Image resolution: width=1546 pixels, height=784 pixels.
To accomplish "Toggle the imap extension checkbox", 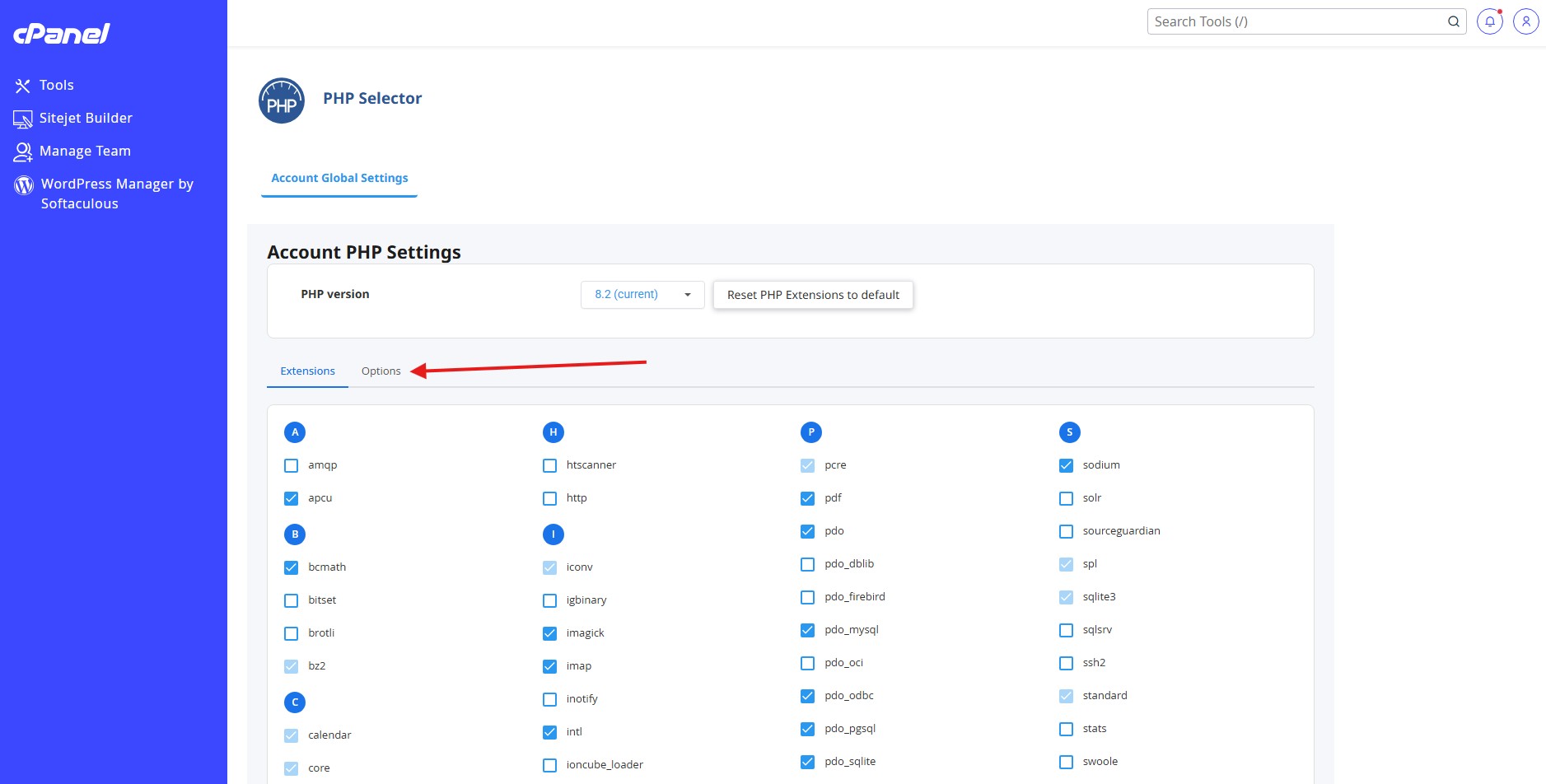I will tap(549, 666).
